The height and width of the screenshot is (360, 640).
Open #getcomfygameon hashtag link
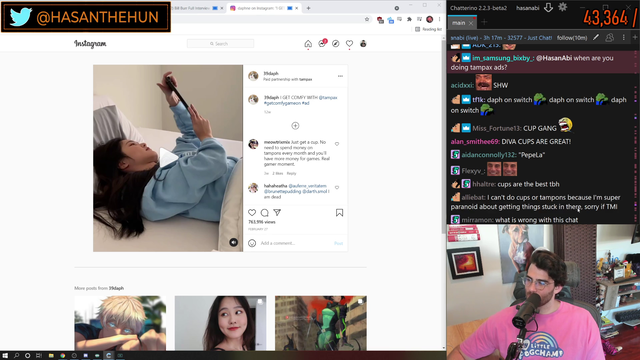click(282, 103)
